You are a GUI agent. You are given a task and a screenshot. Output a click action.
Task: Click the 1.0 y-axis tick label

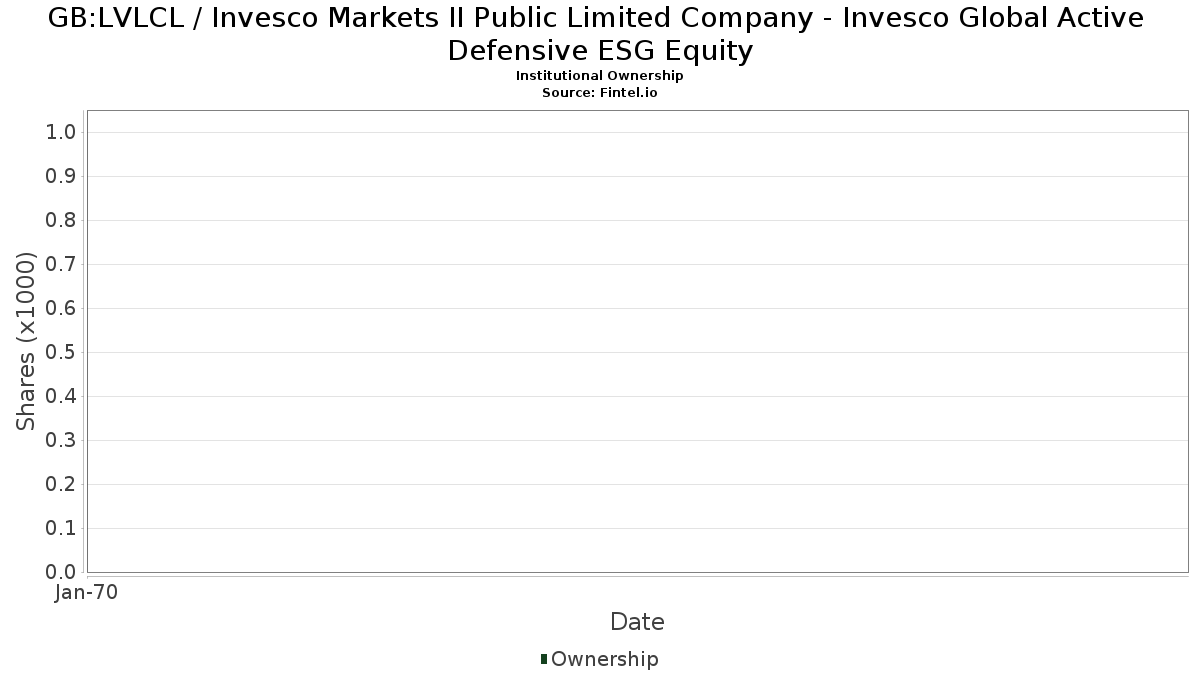point(61,133)
